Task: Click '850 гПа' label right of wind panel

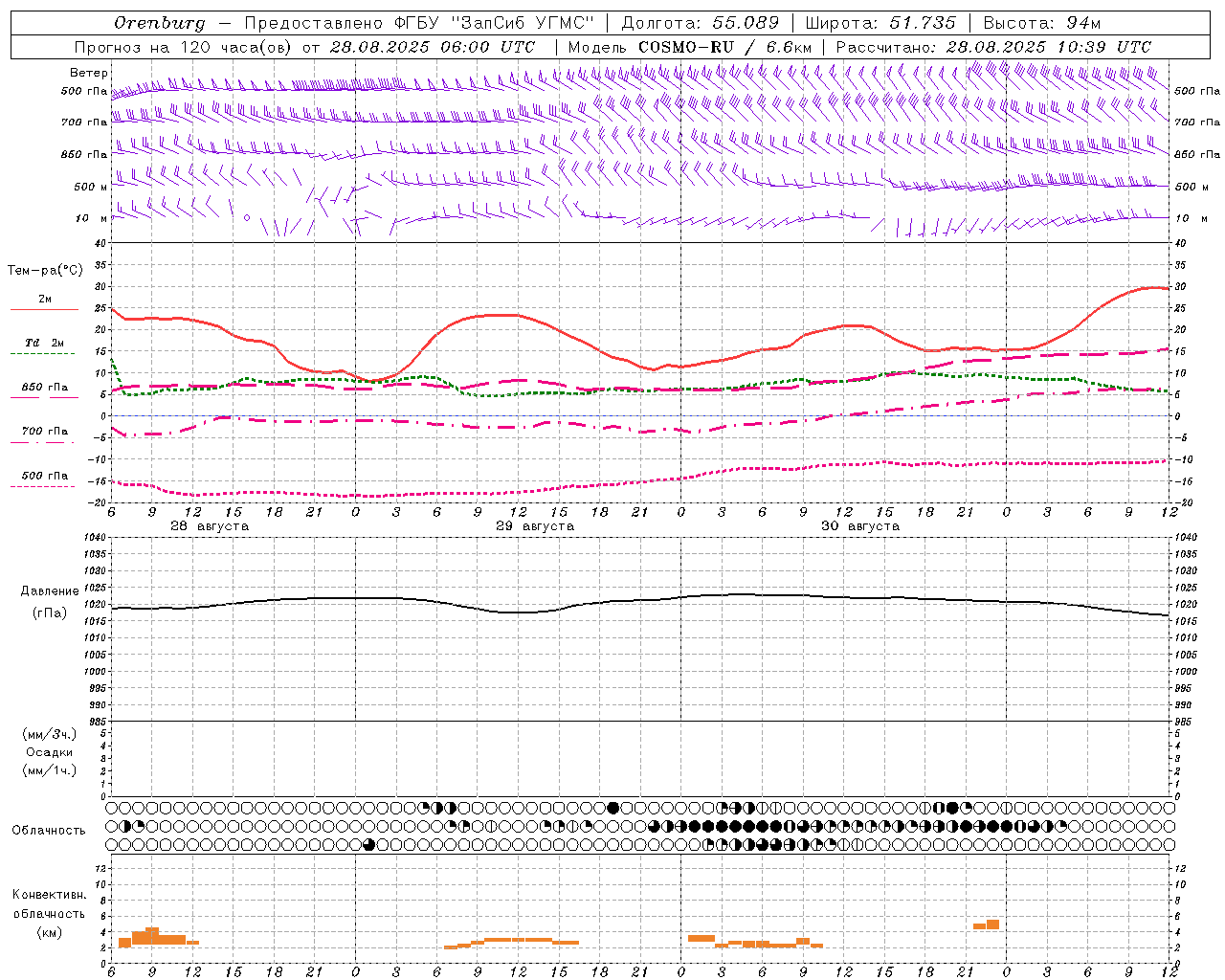Action: [1197, 154]
